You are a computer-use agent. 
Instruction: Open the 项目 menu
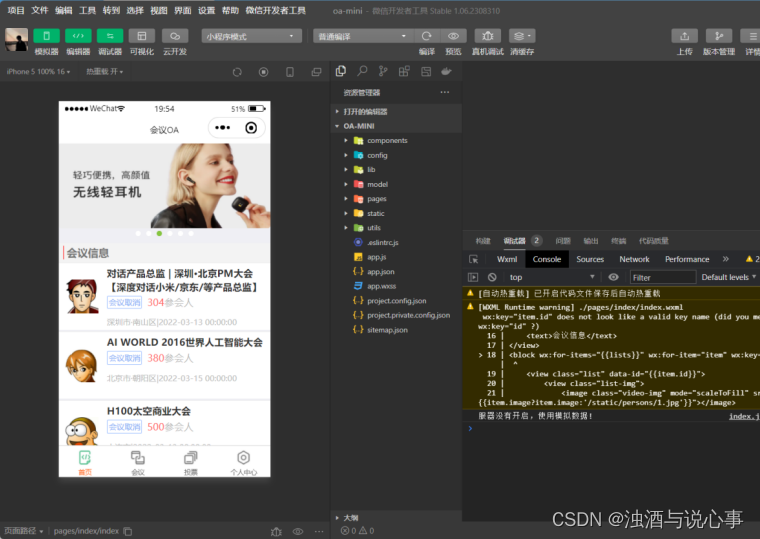pyautogui.click(x=16, y=10)
